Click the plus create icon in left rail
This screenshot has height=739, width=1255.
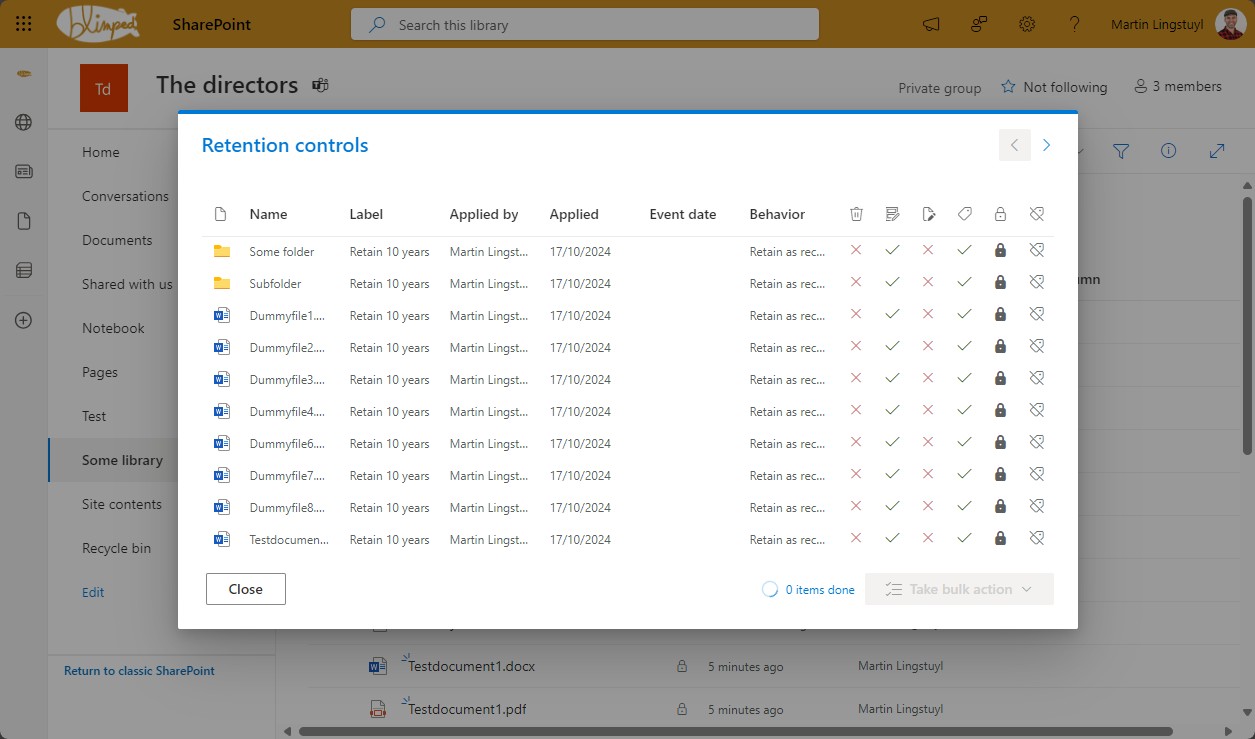24,321
